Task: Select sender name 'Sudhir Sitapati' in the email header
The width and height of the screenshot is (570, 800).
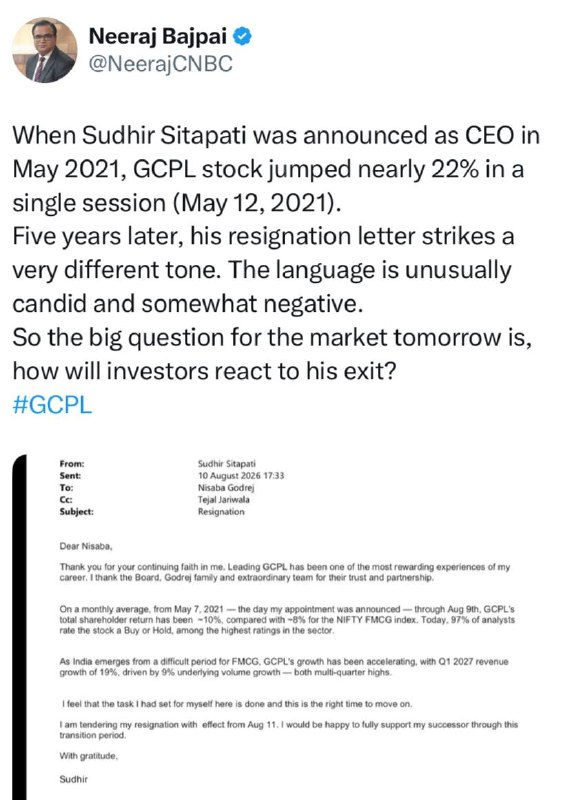Action: [227, 464]
